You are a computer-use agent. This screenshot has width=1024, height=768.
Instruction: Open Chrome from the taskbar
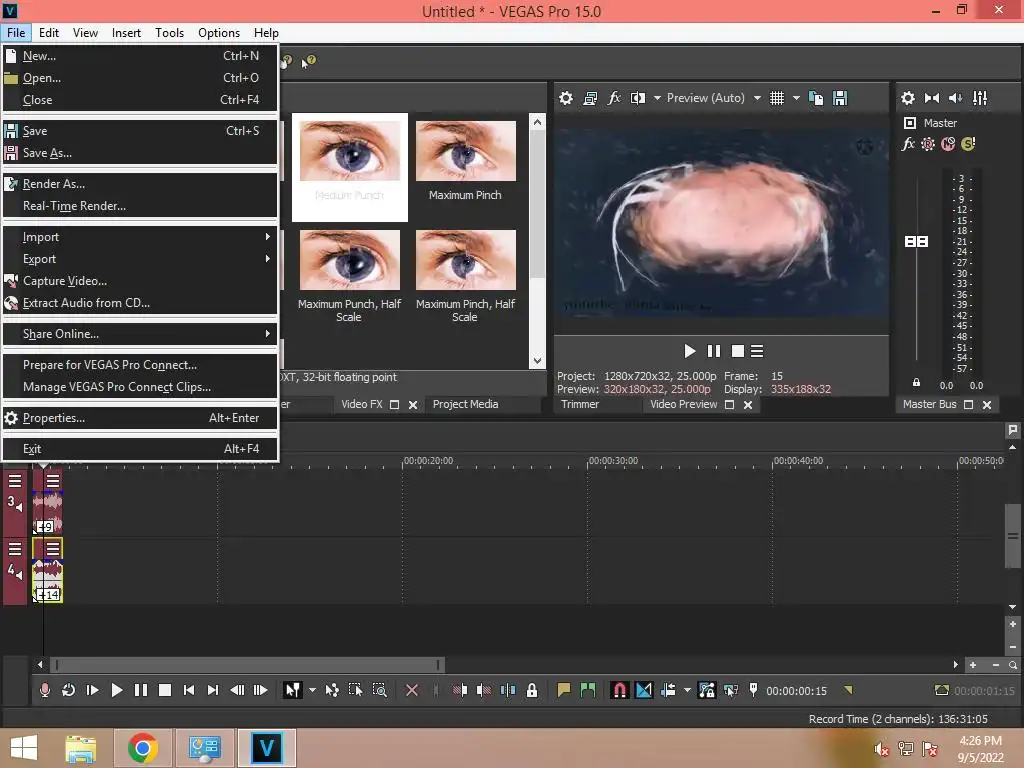click(142, 748)
